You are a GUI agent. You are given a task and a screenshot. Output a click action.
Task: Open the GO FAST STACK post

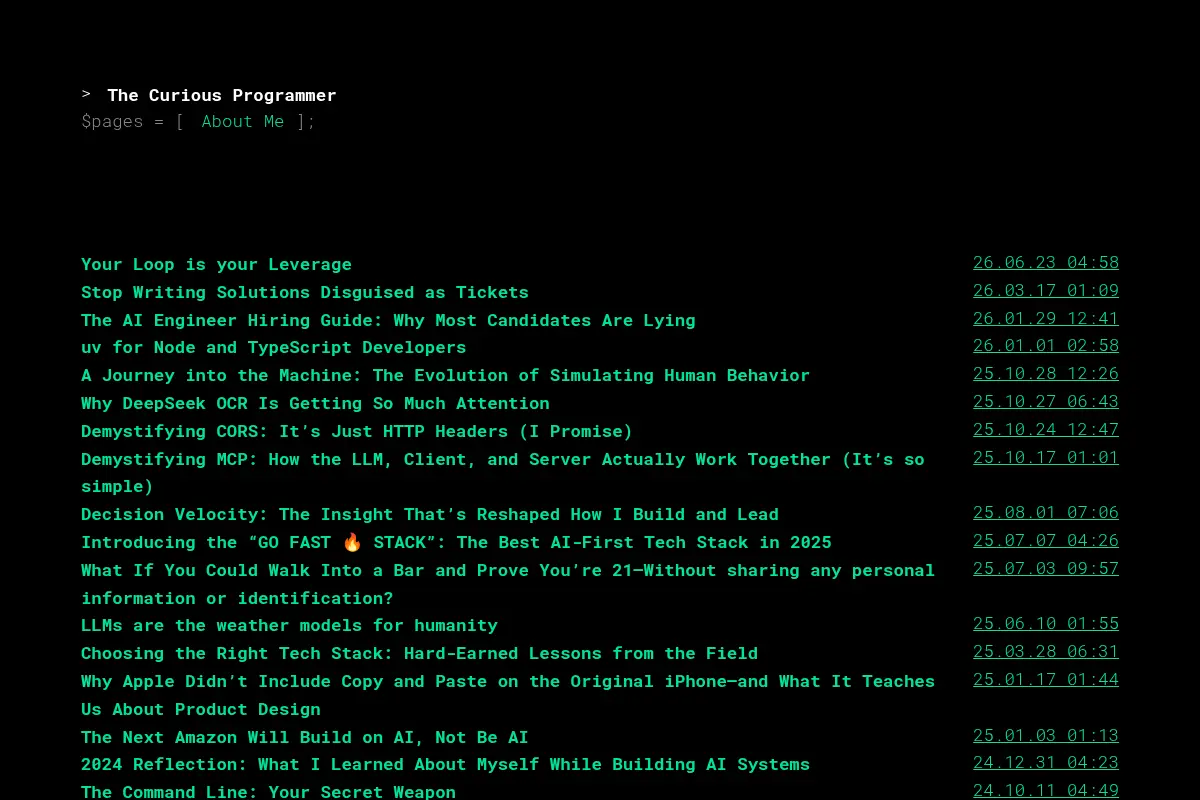click(456, 542)
